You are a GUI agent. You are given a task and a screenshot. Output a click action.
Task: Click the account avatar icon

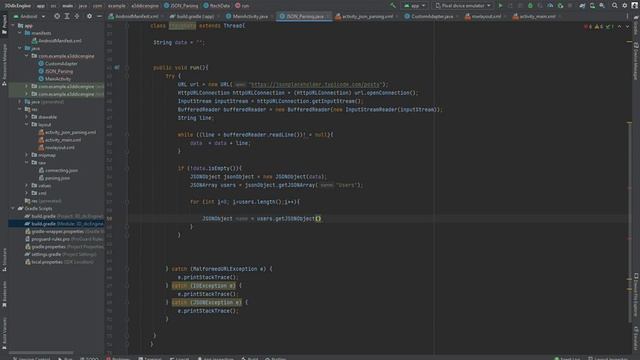pos(634,6)
